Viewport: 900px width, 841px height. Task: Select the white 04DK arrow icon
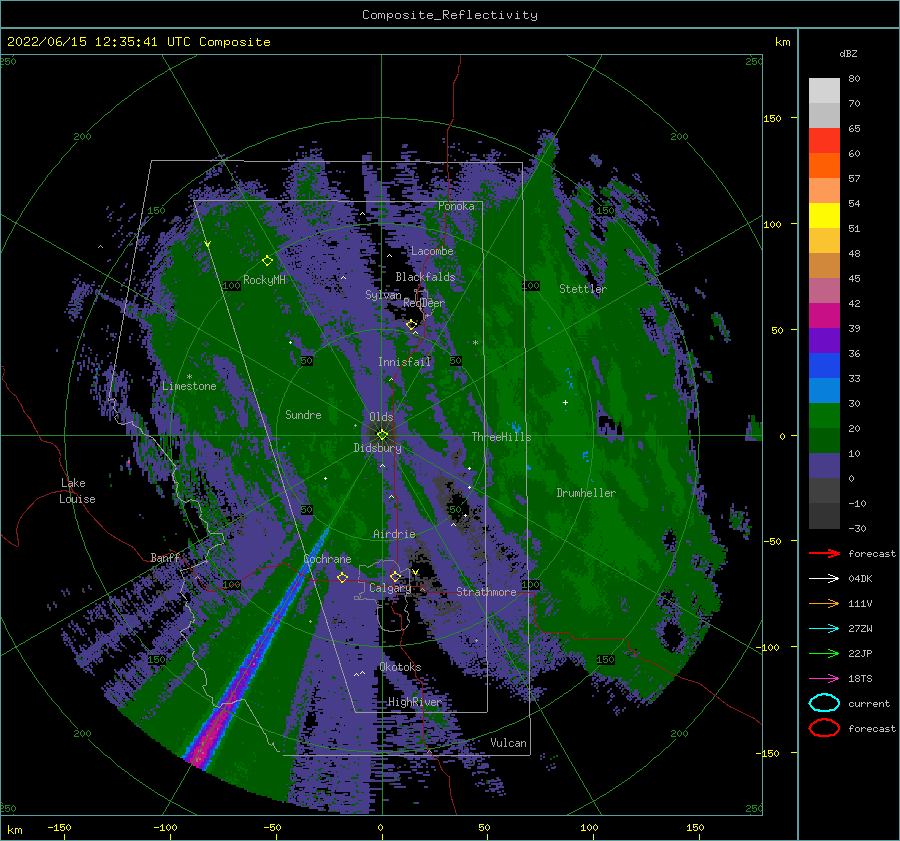[x=824, y=578]
